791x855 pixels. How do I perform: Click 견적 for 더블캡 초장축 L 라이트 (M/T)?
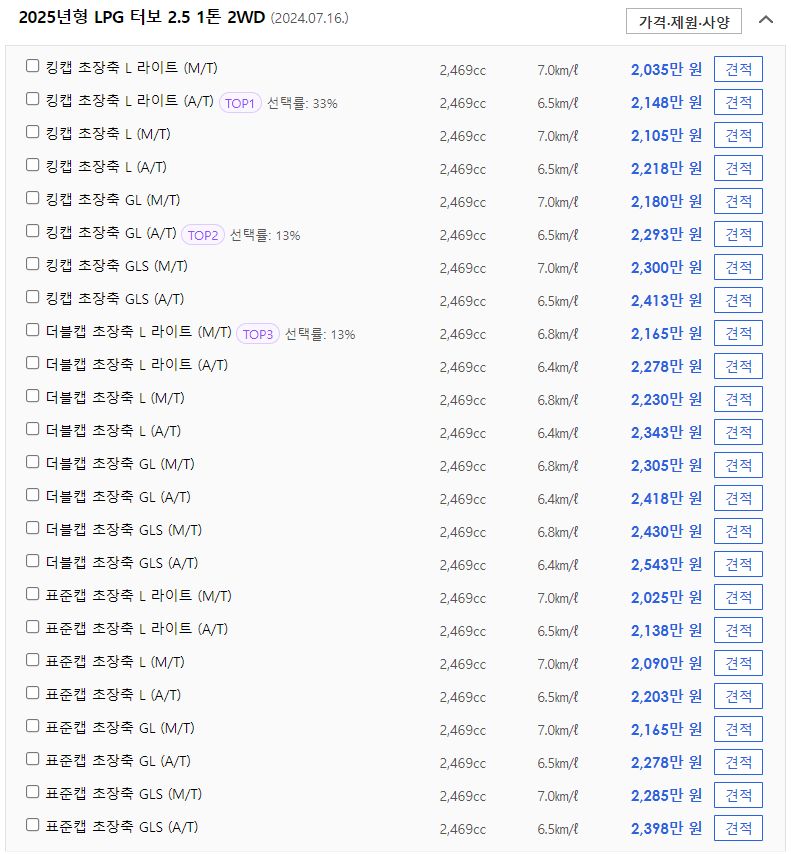[x=738, y=333]
